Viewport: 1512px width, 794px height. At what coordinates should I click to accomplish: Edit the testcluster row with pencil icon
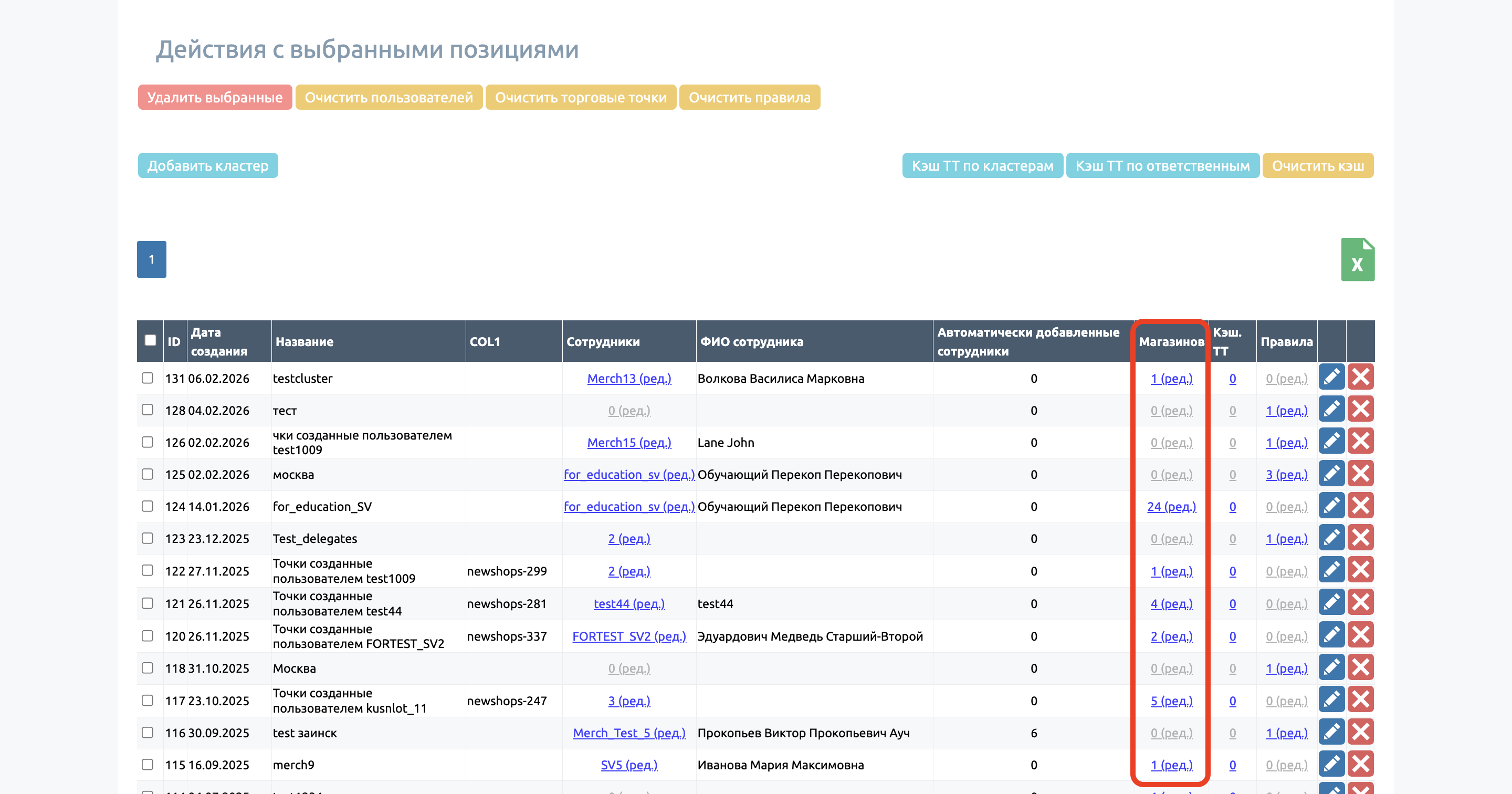click(x=1331, y=377)
